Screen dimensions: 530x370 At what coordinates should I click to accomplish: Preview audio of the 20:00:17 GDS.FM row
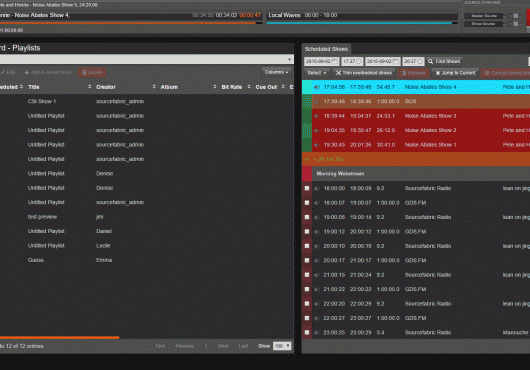pyautogui.click(x=317, y=261)
